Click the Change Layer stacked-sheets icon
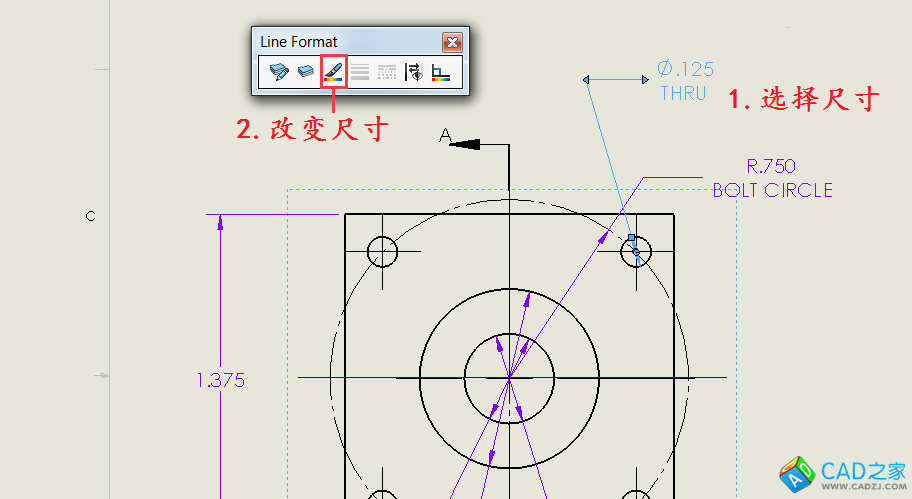The image size is (912, 499). tap(306, 72)
